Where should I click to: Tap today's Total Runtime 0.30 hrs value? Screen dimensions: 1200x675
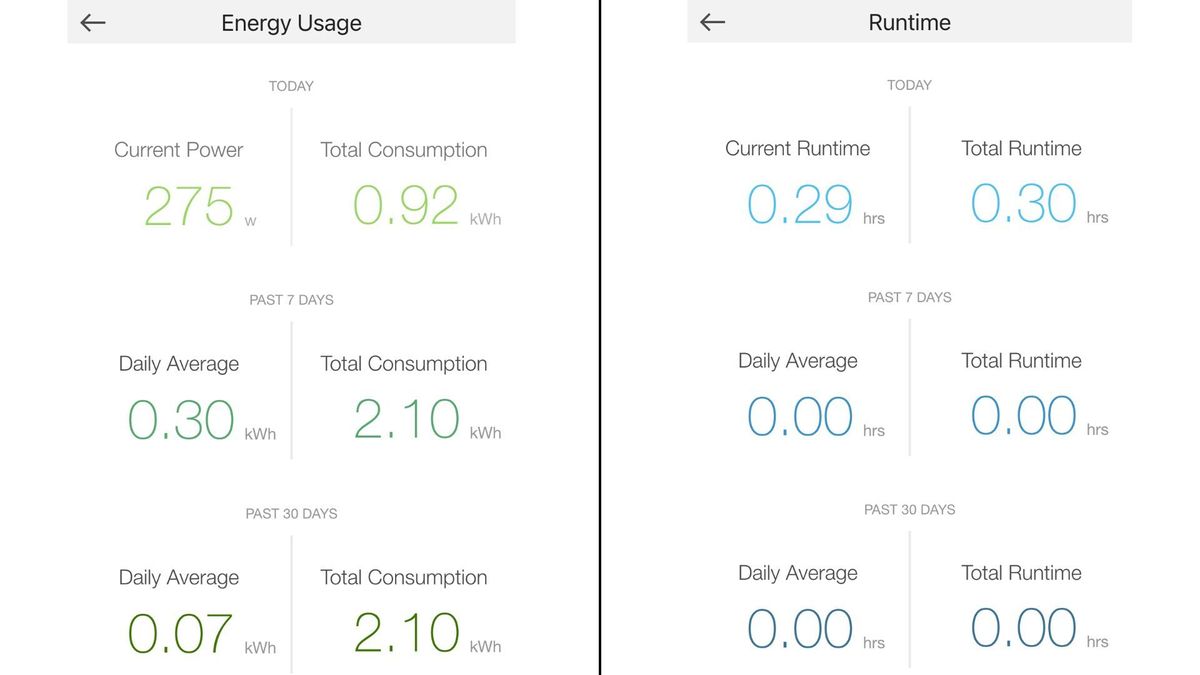(1024, 204)
